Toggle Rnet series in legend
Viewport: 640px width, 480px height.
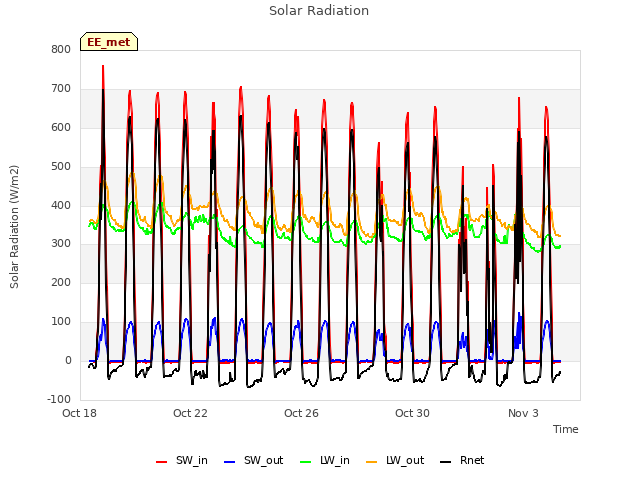(x=462, y=460)
